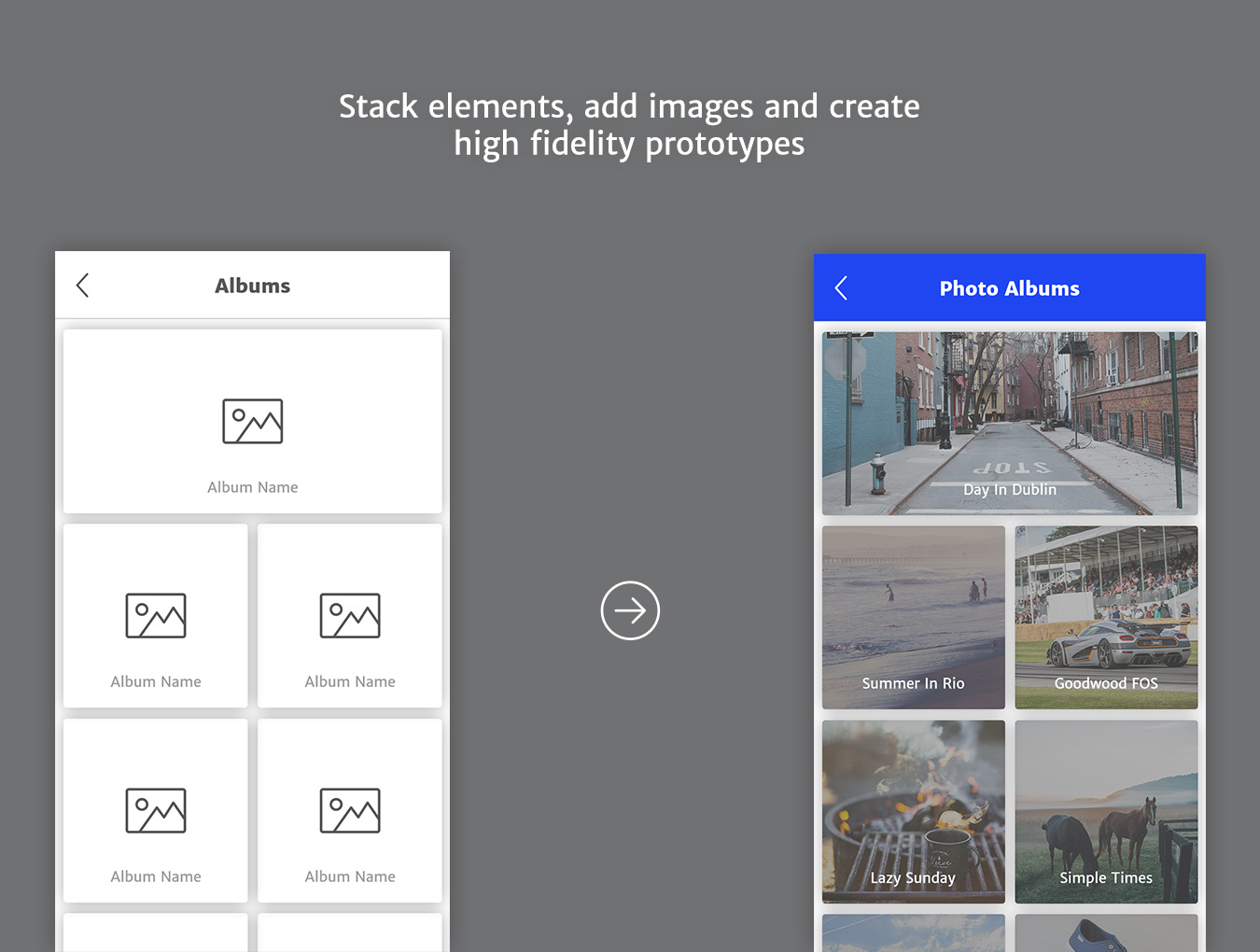The image size is (1260, 952).
Task: Open partially visible shoe album thumbnail
Action: 1106,933
